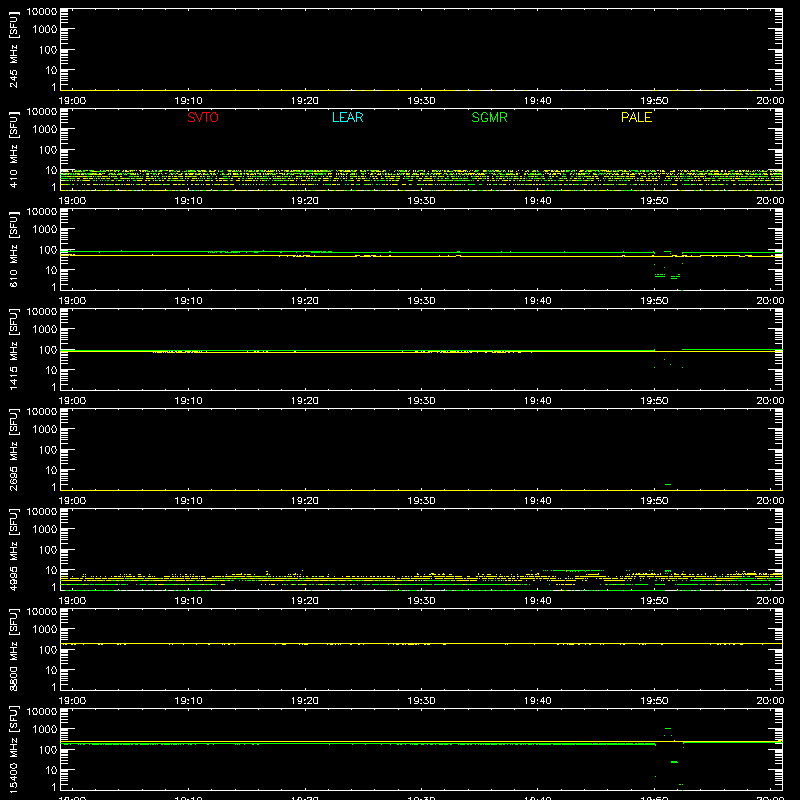Select the 610 MHz [SFU] axis title
The width and height of the screenshot is (800, 800).
(14, 249)
